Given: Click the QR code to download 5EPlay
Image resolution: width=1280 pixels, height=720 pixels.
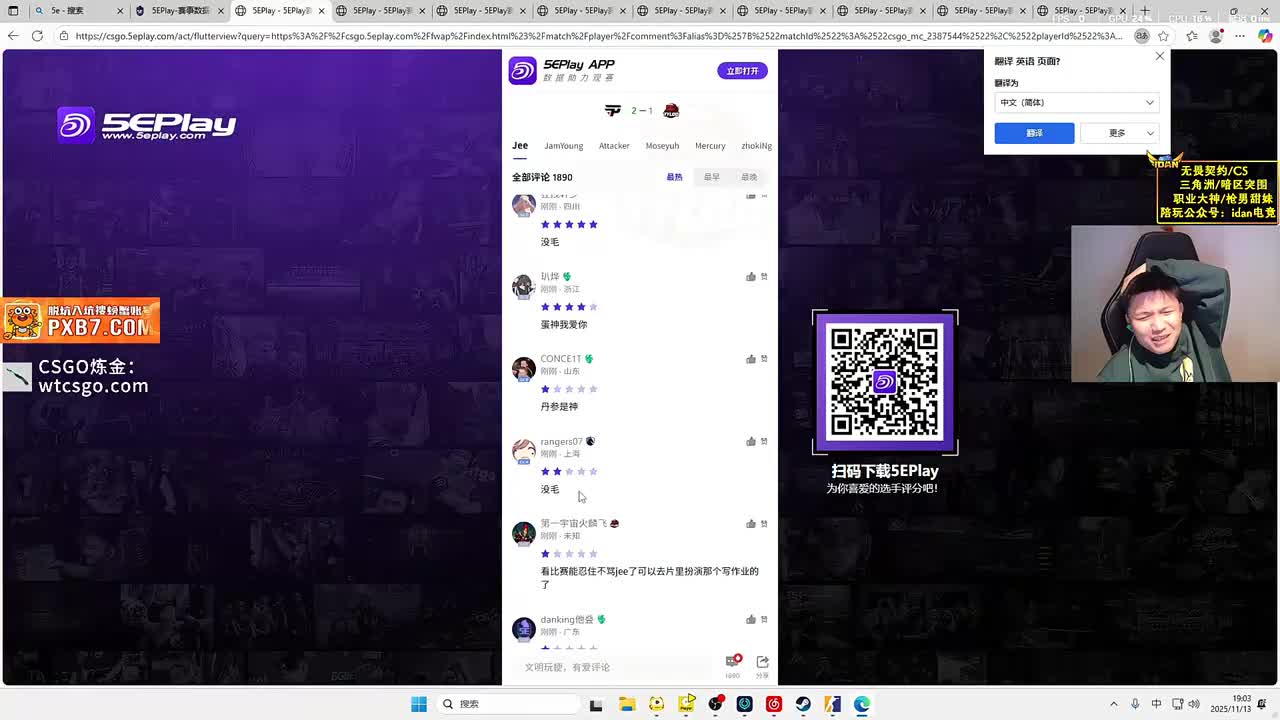Looking at the screenshot, I should pyautogui.click(x=885, y=383).
